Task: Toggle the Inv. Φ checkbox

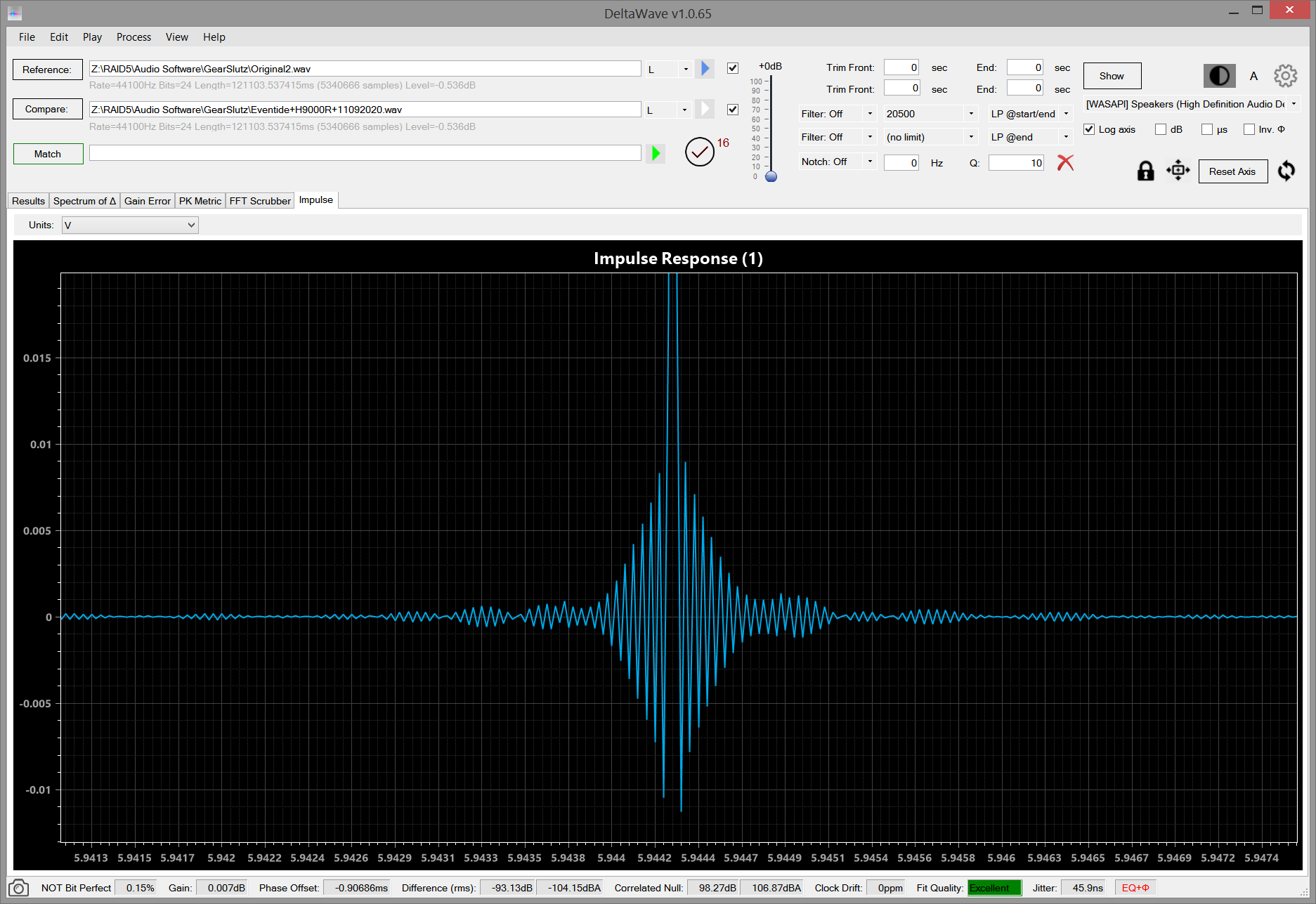Action: pyautogui.click(x=1249, y=129)
